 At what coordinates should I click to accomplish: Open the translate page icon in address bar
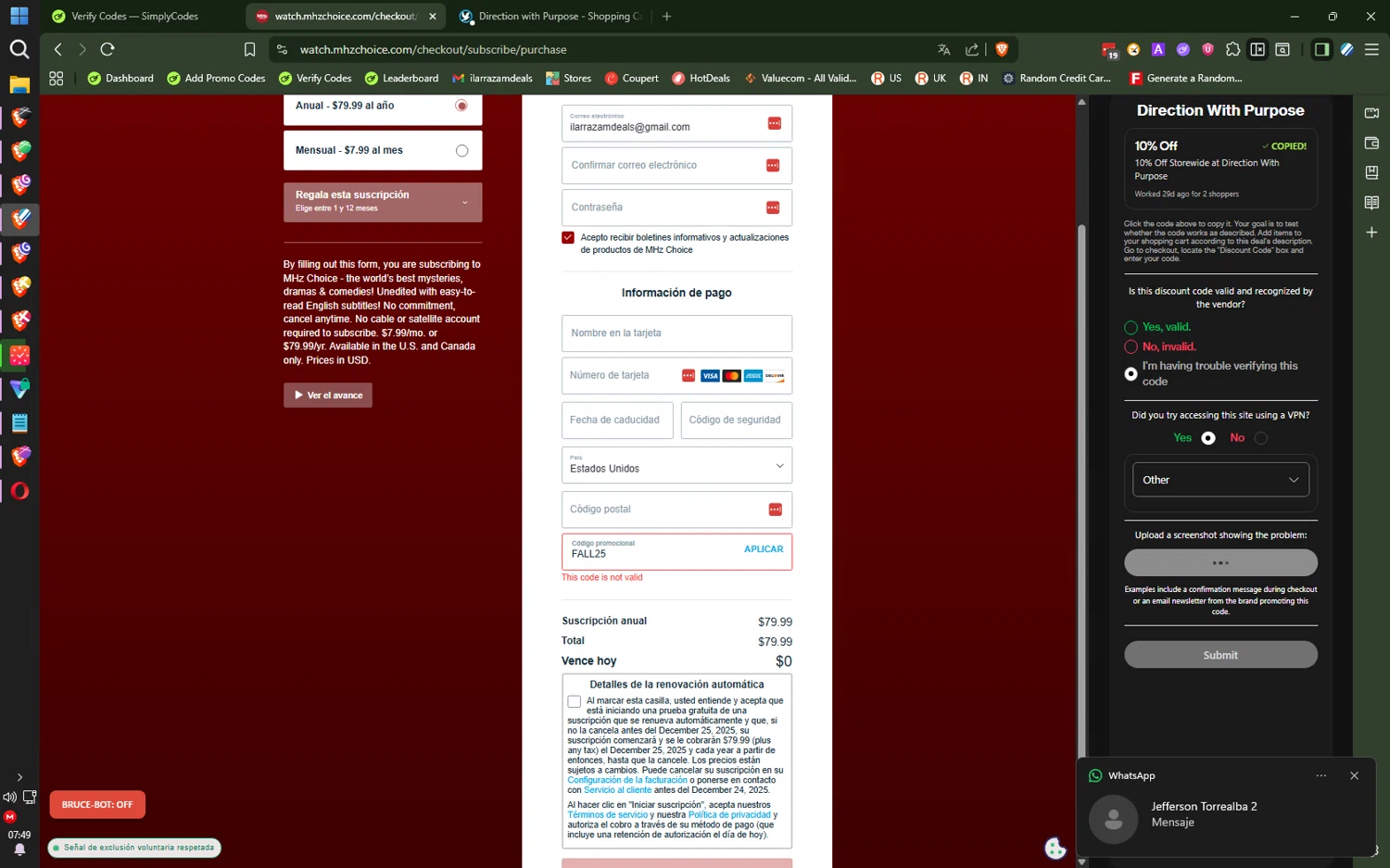pyautogui.click(x=943, y=49)
